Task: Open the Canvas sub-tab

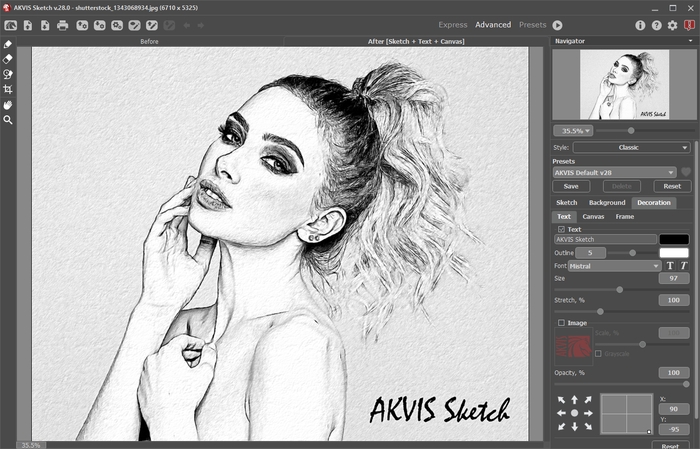Action: point(593,216)
